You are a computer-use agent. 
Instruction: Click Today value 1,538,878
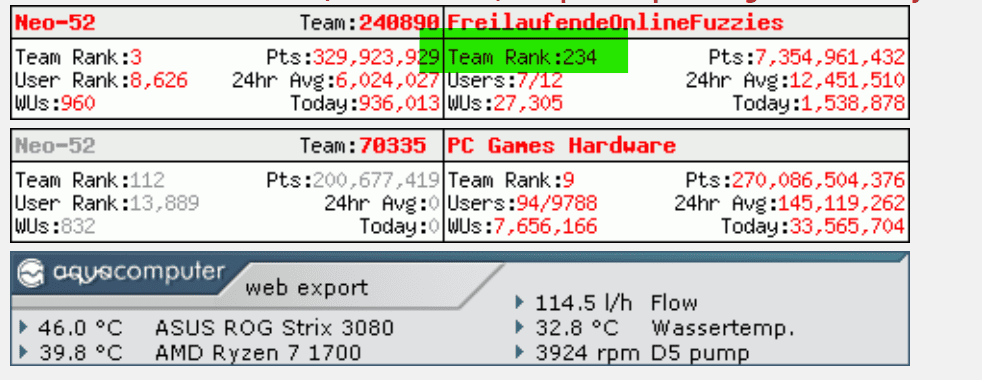click(853, 103)
